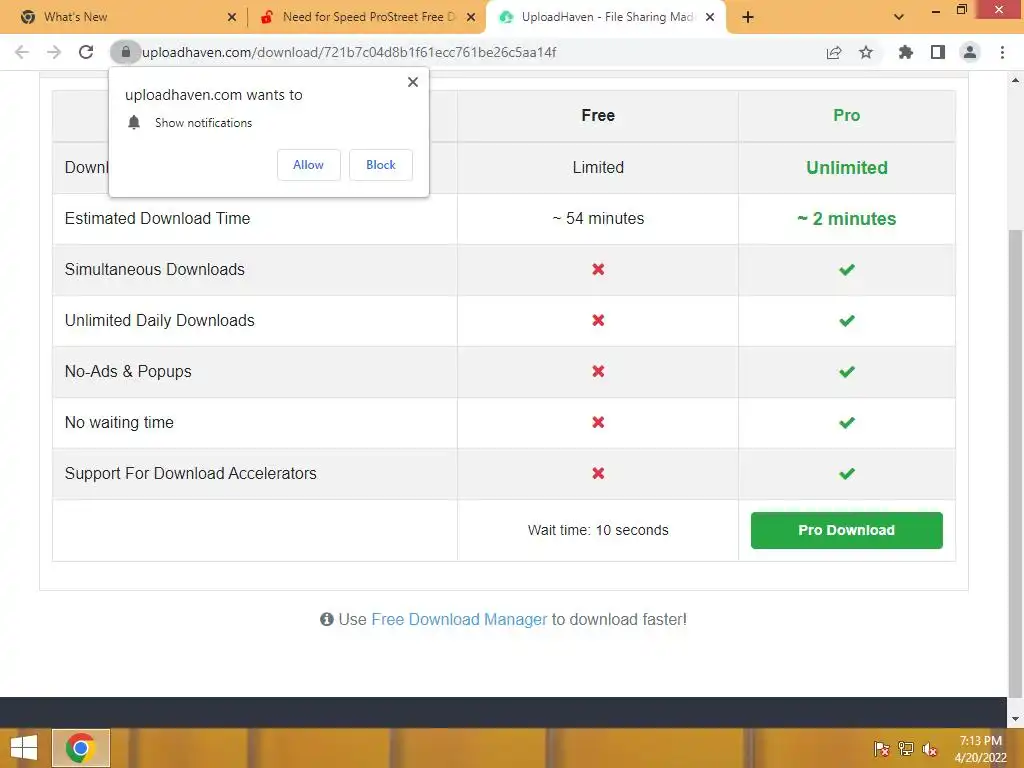Screen dimensions: 1024x768
Task: Click the 'Unlimited' Pro cell
Action: [x=846, y=168]
